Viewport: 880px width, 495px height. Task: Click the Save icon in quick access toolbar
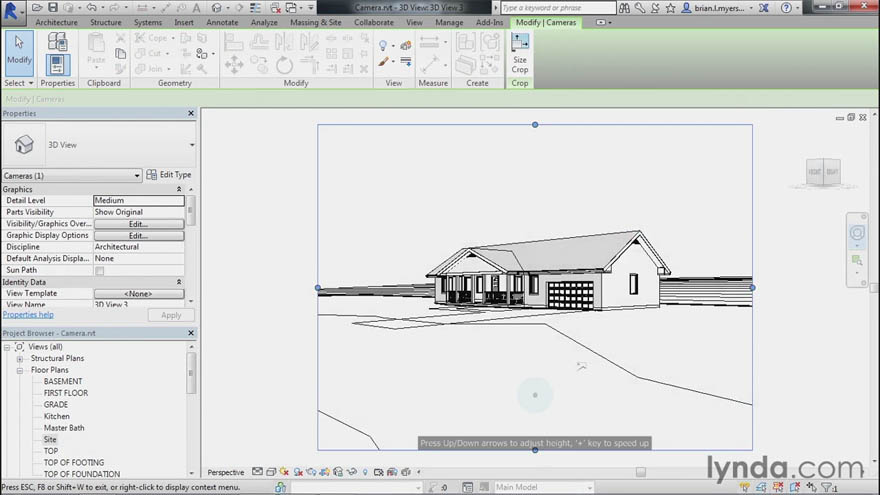click(x=52, y=7)
